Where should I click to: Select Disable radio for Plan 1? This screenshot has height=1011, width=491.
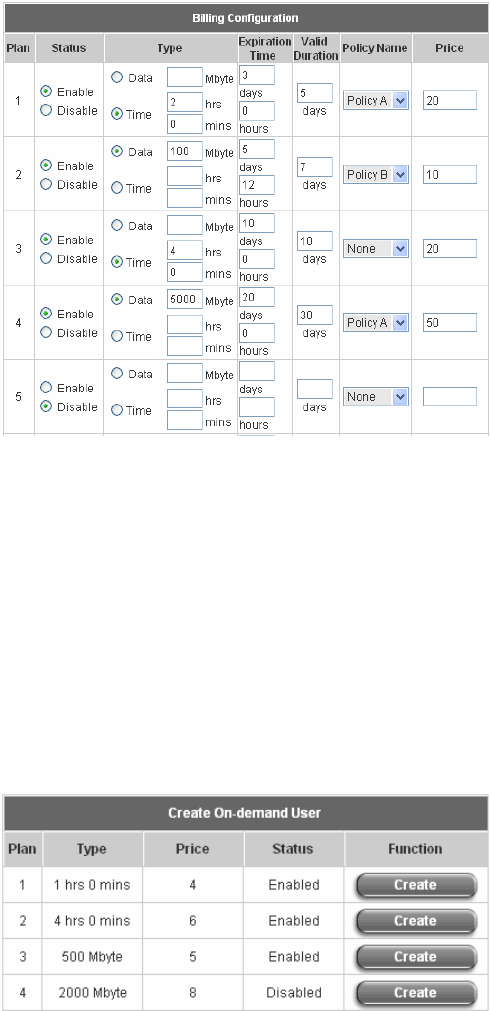(46, 110)
